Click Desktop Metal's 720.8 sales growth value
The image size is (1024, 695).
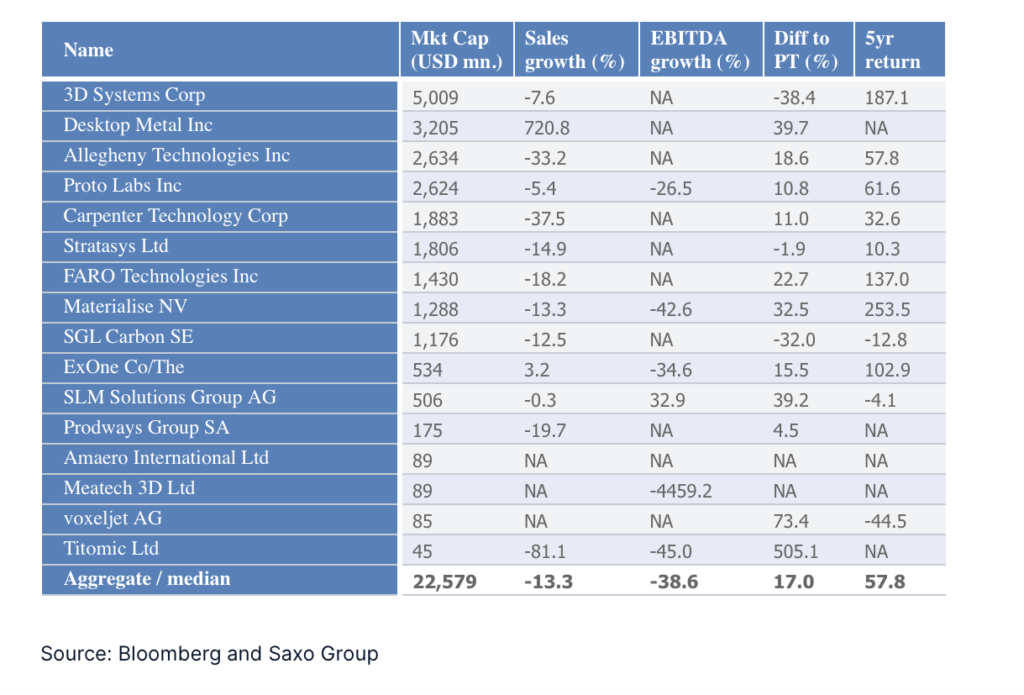(x=546, y=127)
